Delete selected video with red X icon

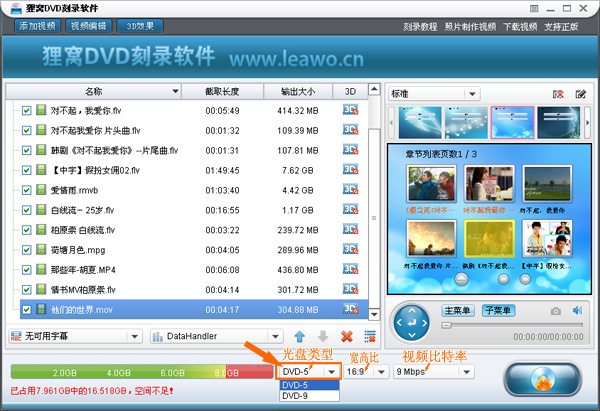(347, 336)
